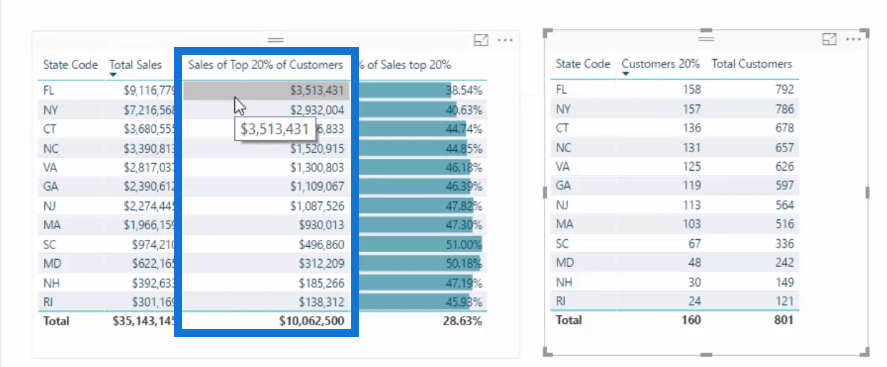Select highlighted $3,513,431 cell in FL row
The height and width of the screenshot is (367, 887).
tap(266, 90)
